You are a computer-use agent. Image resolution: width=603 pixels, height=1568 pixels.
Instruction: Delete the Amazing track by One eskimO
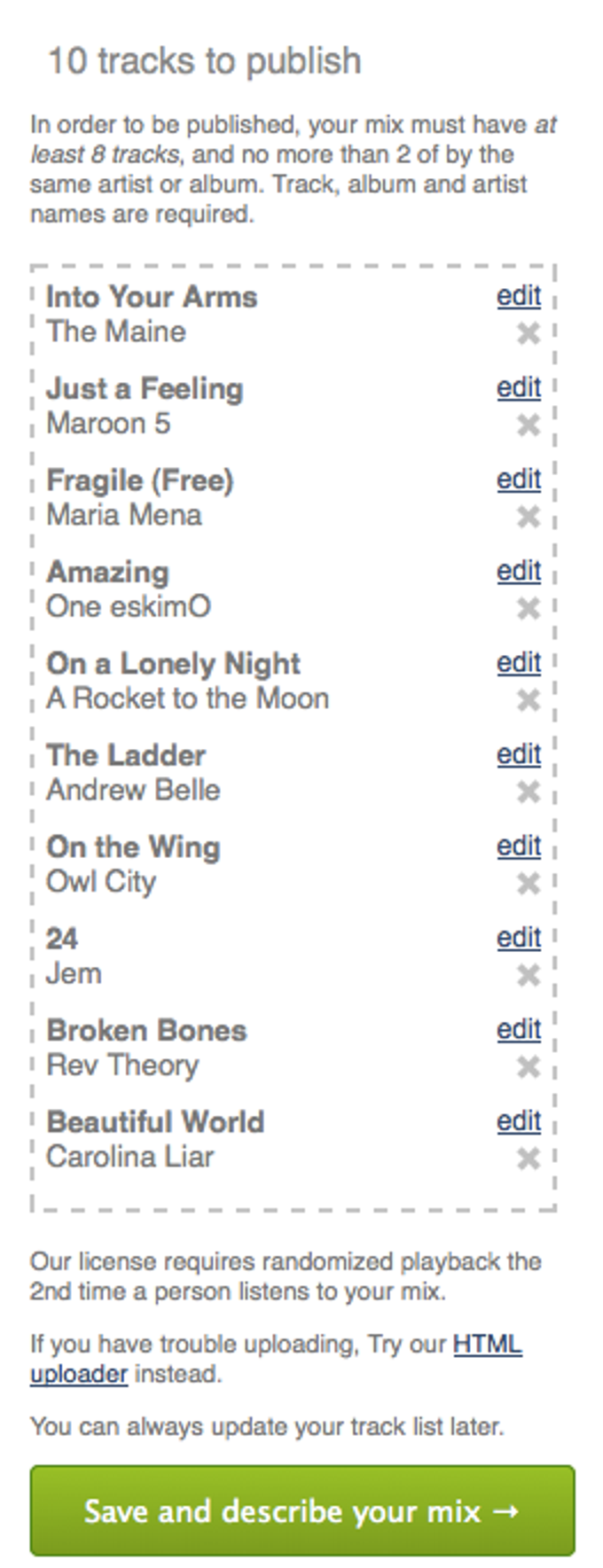528,609
